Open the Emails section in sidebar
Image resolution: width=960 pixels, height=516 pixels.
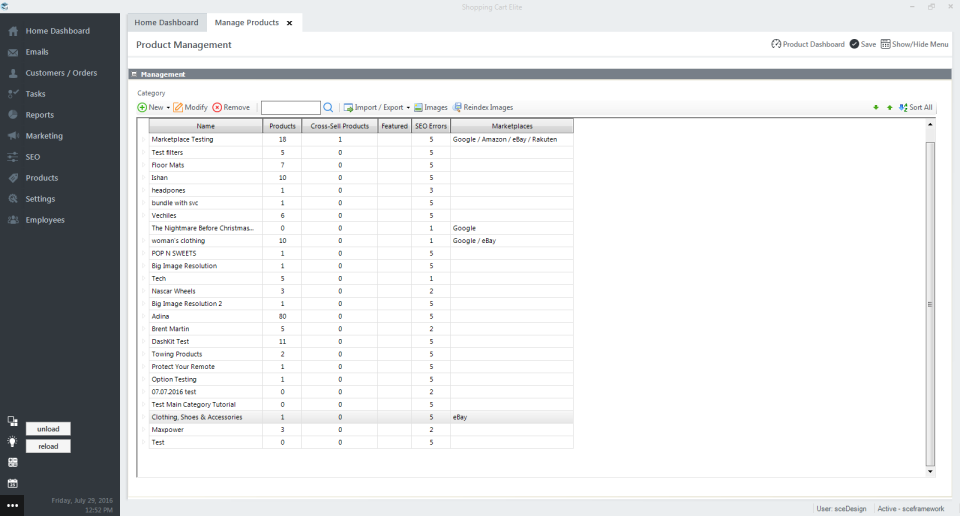pos(37,52)
